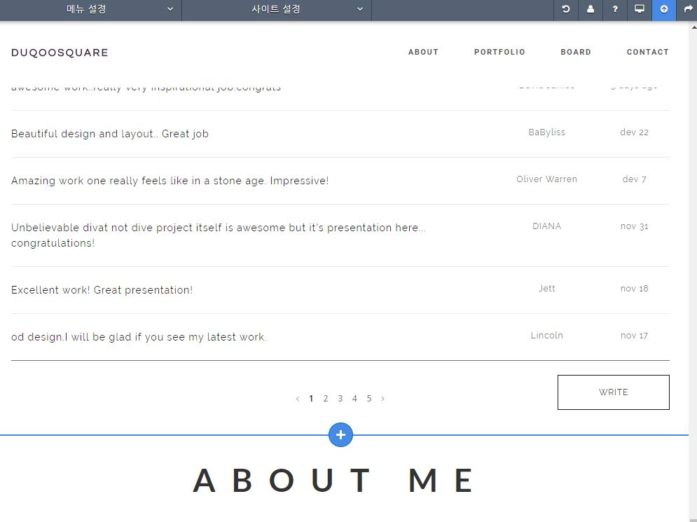Select the desktop monitor preview icon
697x522 pixels.
639,9
